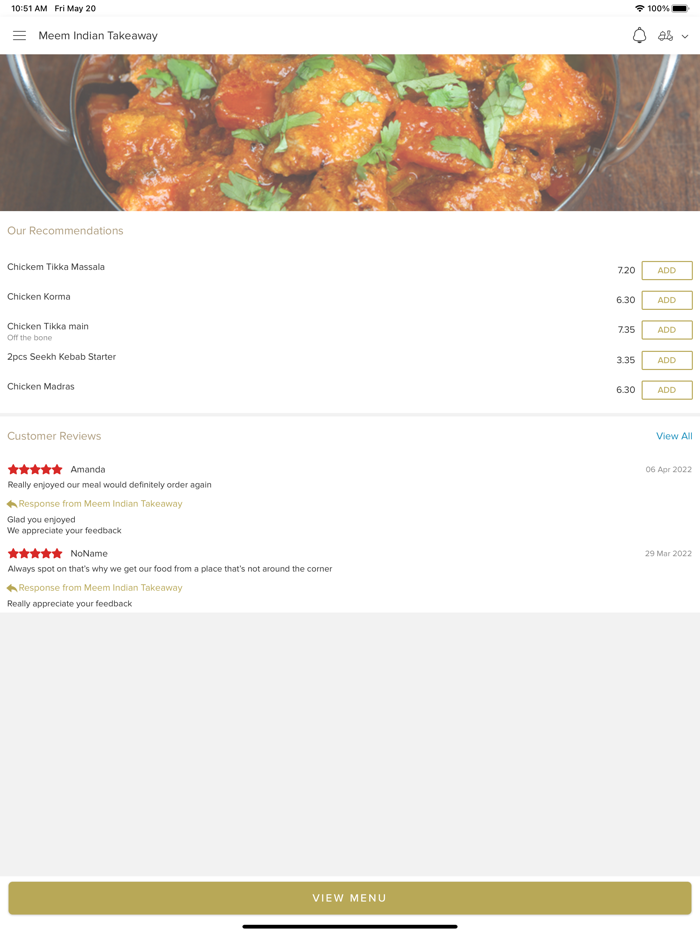Viewport: 700px width, 934px height.
Task: Open notifications via the bell icon
Action: point(639,35)
